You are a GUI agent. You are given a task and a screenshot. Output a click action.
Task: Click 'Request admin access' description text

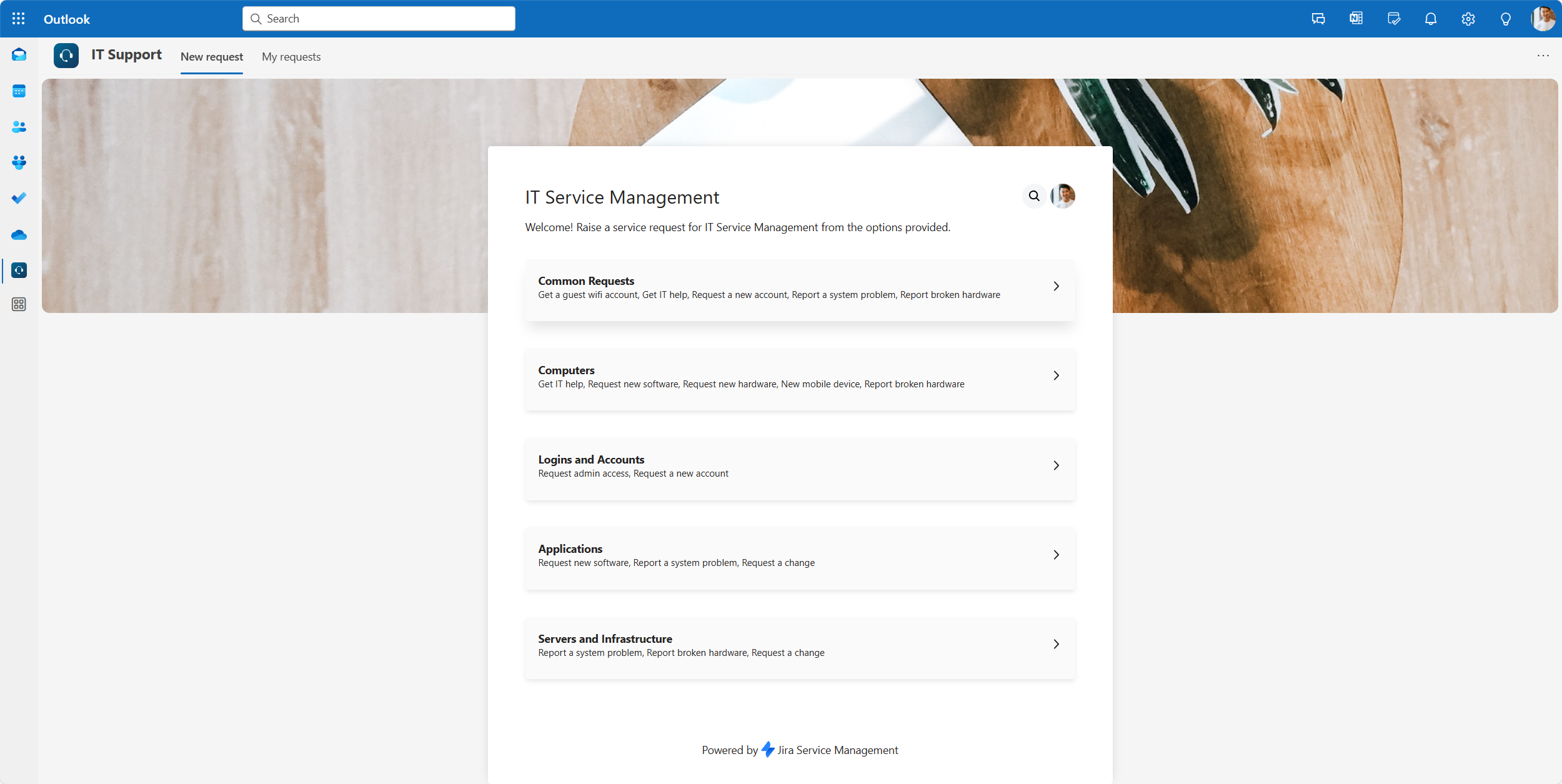tap(584, 474)
